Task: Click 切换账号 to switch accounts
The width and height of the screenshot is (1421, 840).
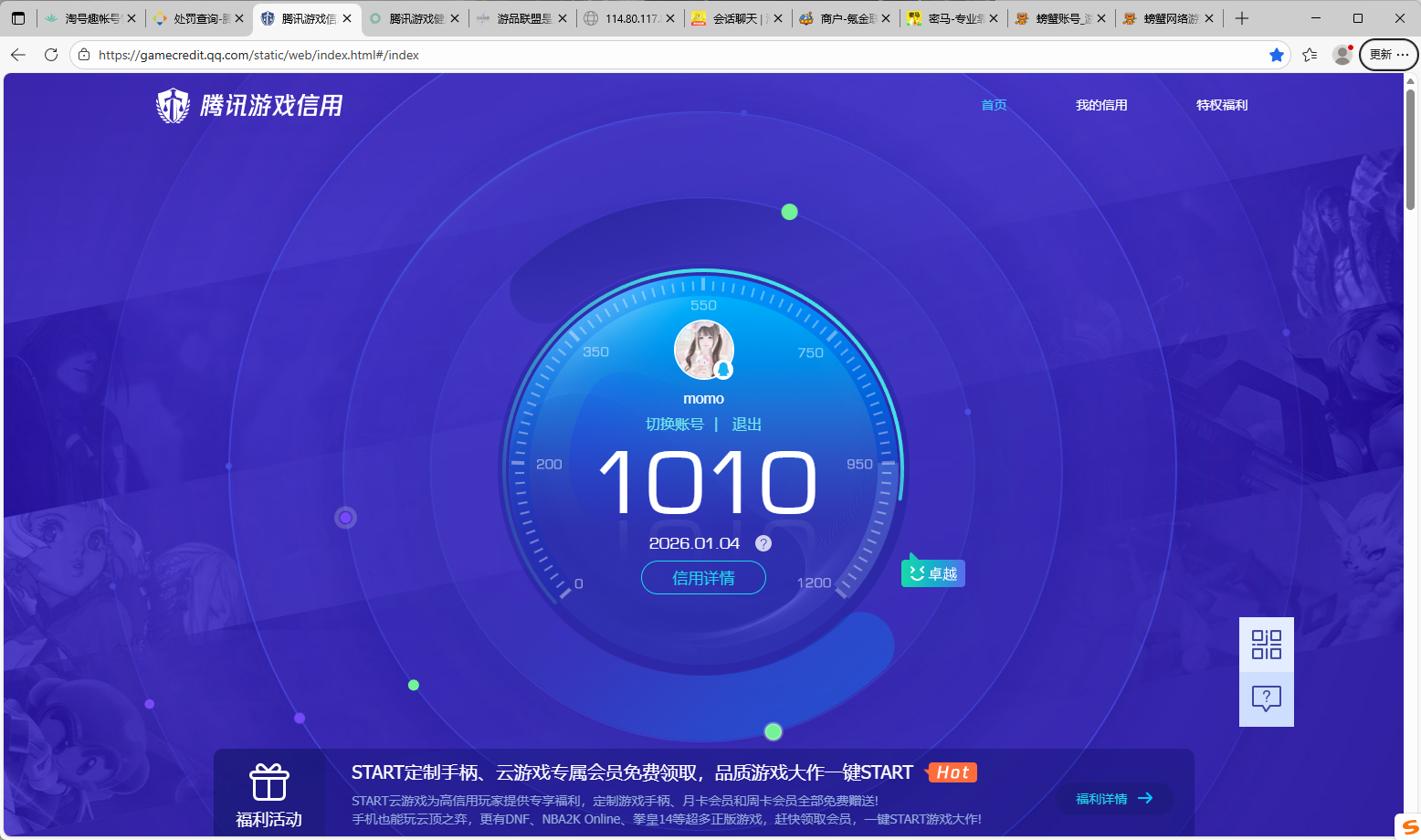Action: click(677, 424)
